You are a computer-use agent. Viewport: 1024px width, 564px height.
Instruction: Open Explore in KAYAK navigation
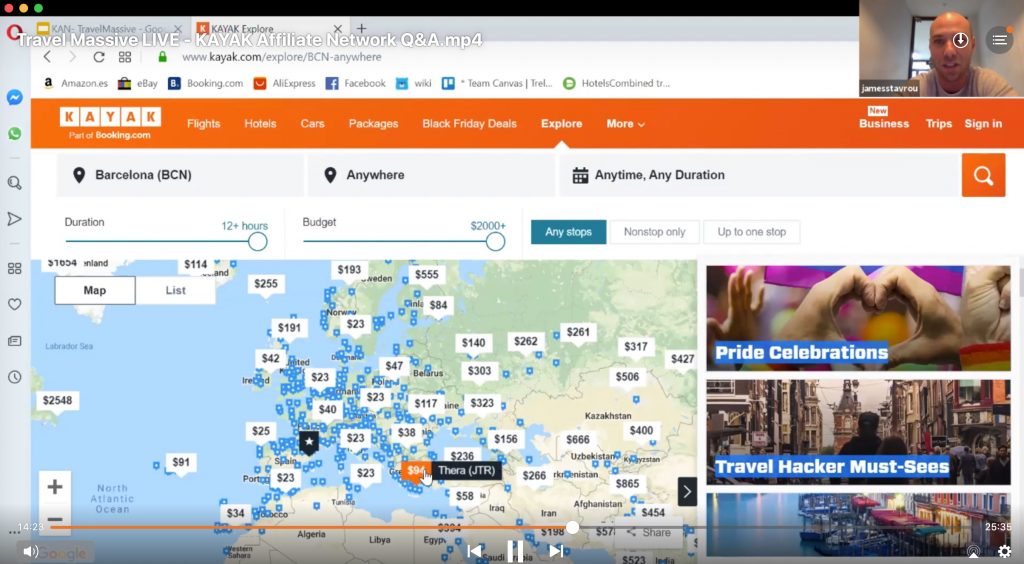pos(561,123)
